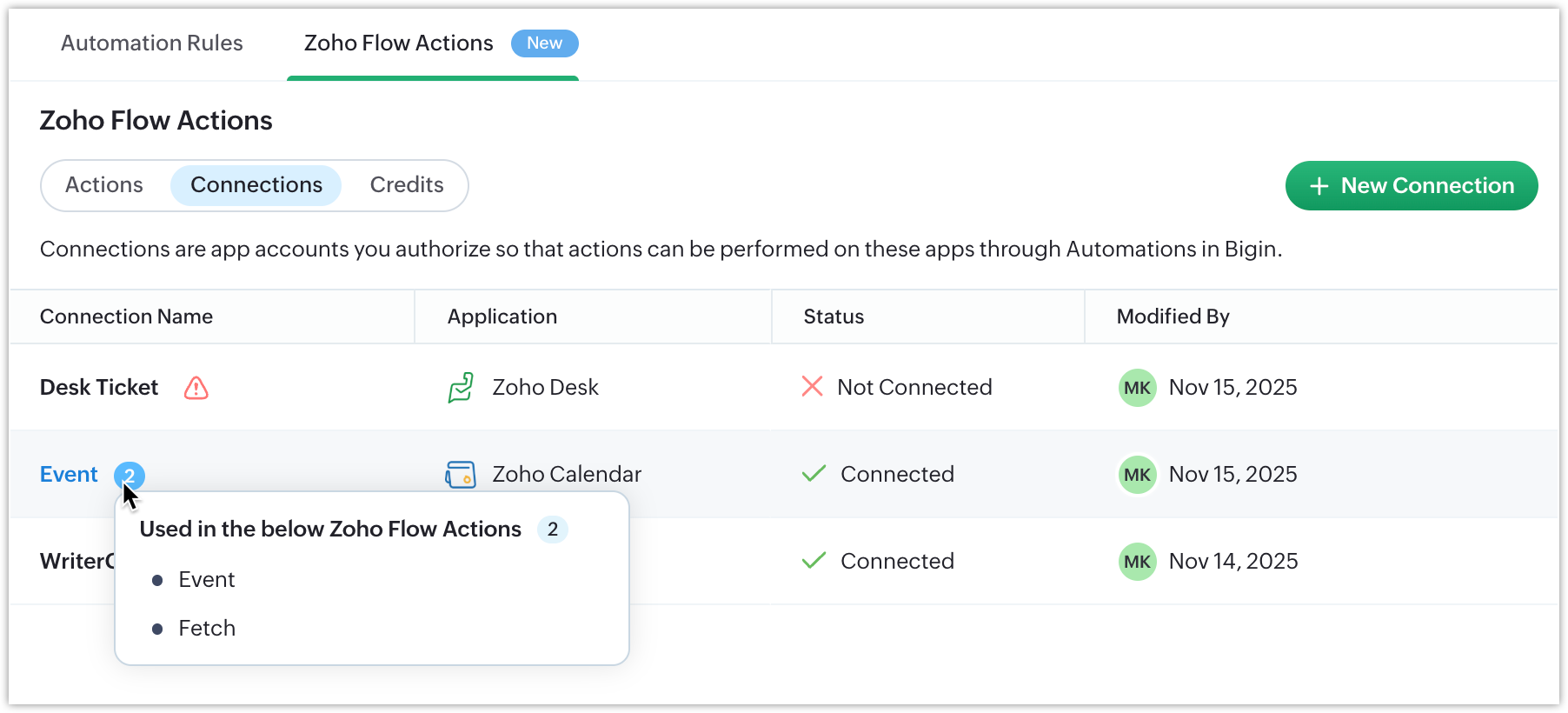
Task: Switch to the Actions segment
Action: [104, 185]
